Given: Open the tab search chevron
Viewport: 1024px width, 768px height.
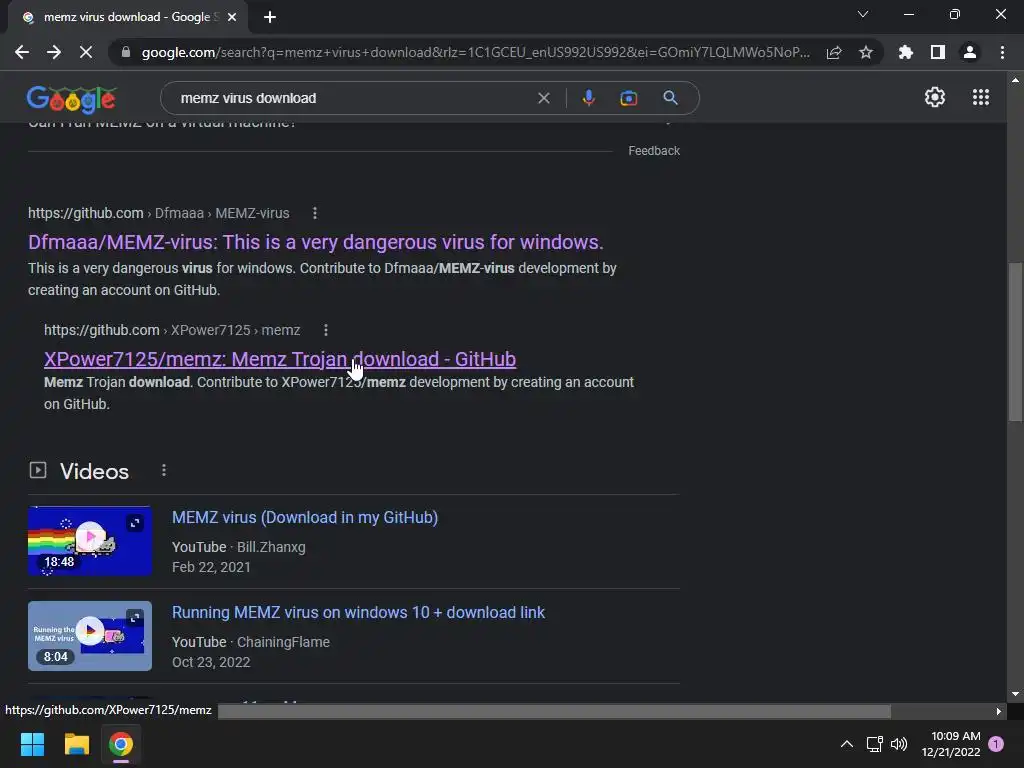Looking at the screenshot, I should click(x=863, y=14).
